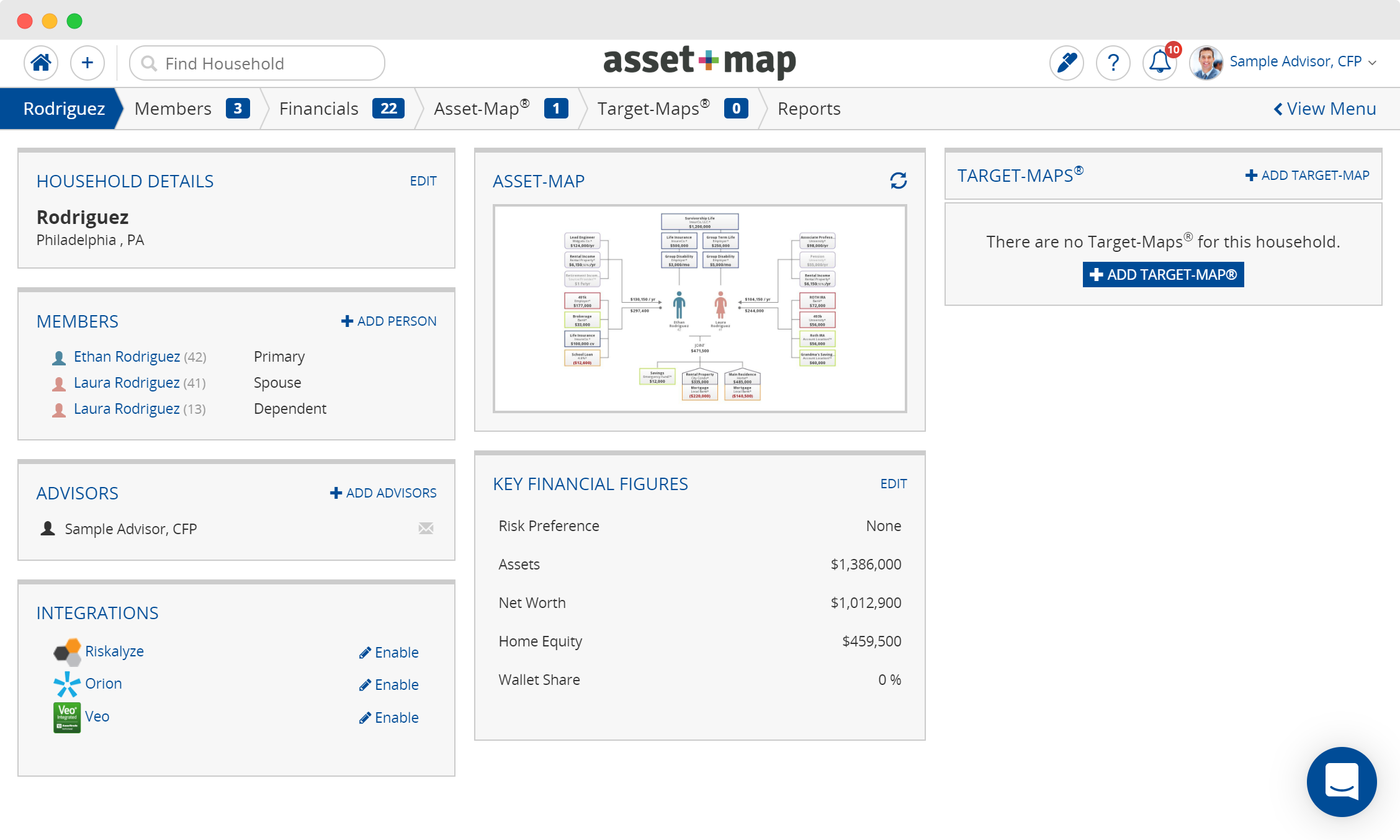Image resolution: width=1400 pixels, height=840 pixels.
Task: Click the Riskalyze logo icon
Action: pyautogui.click(x=67, y=651)
